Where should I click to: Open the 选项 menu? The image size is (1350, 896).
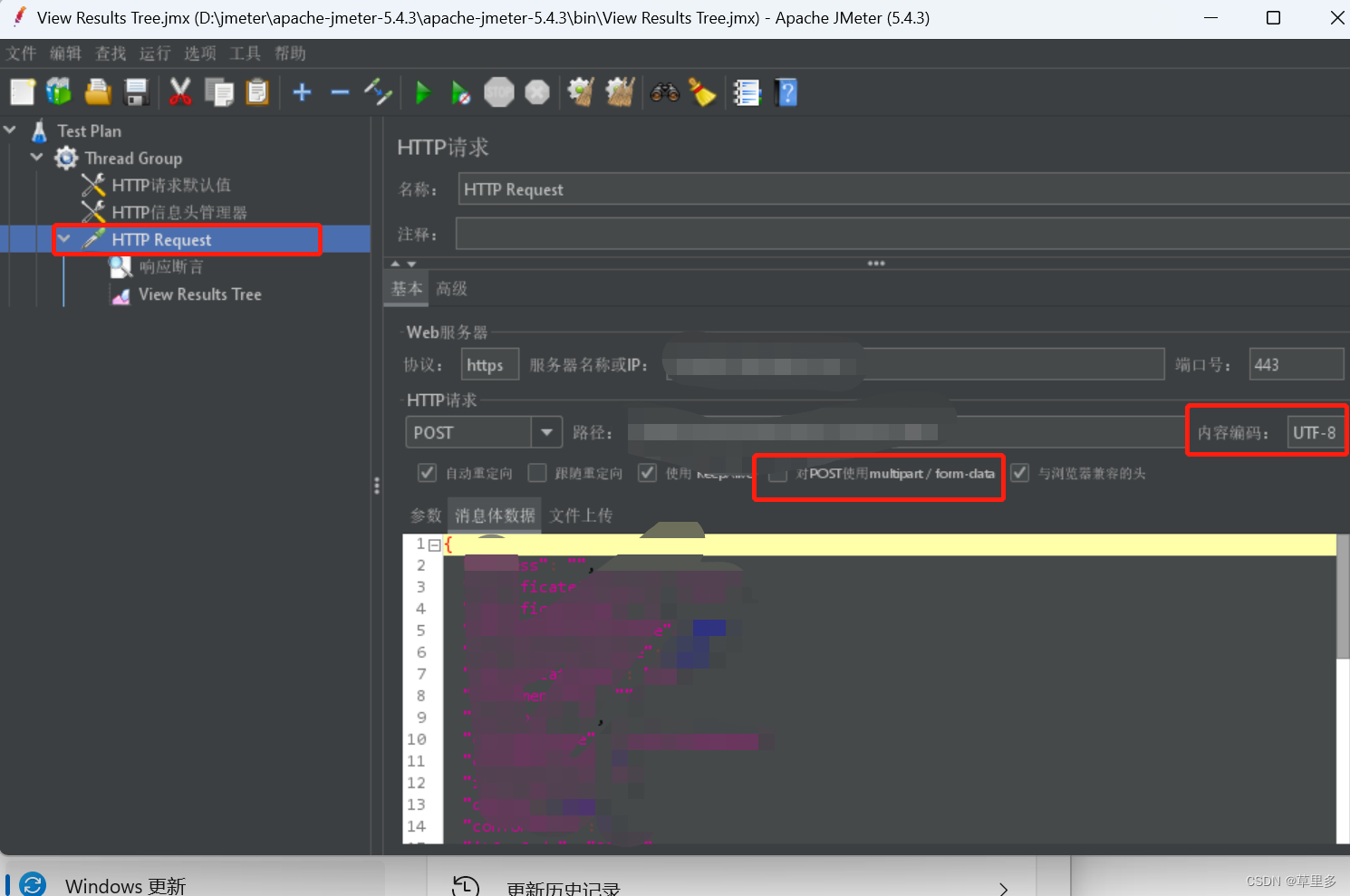(200, 53)
